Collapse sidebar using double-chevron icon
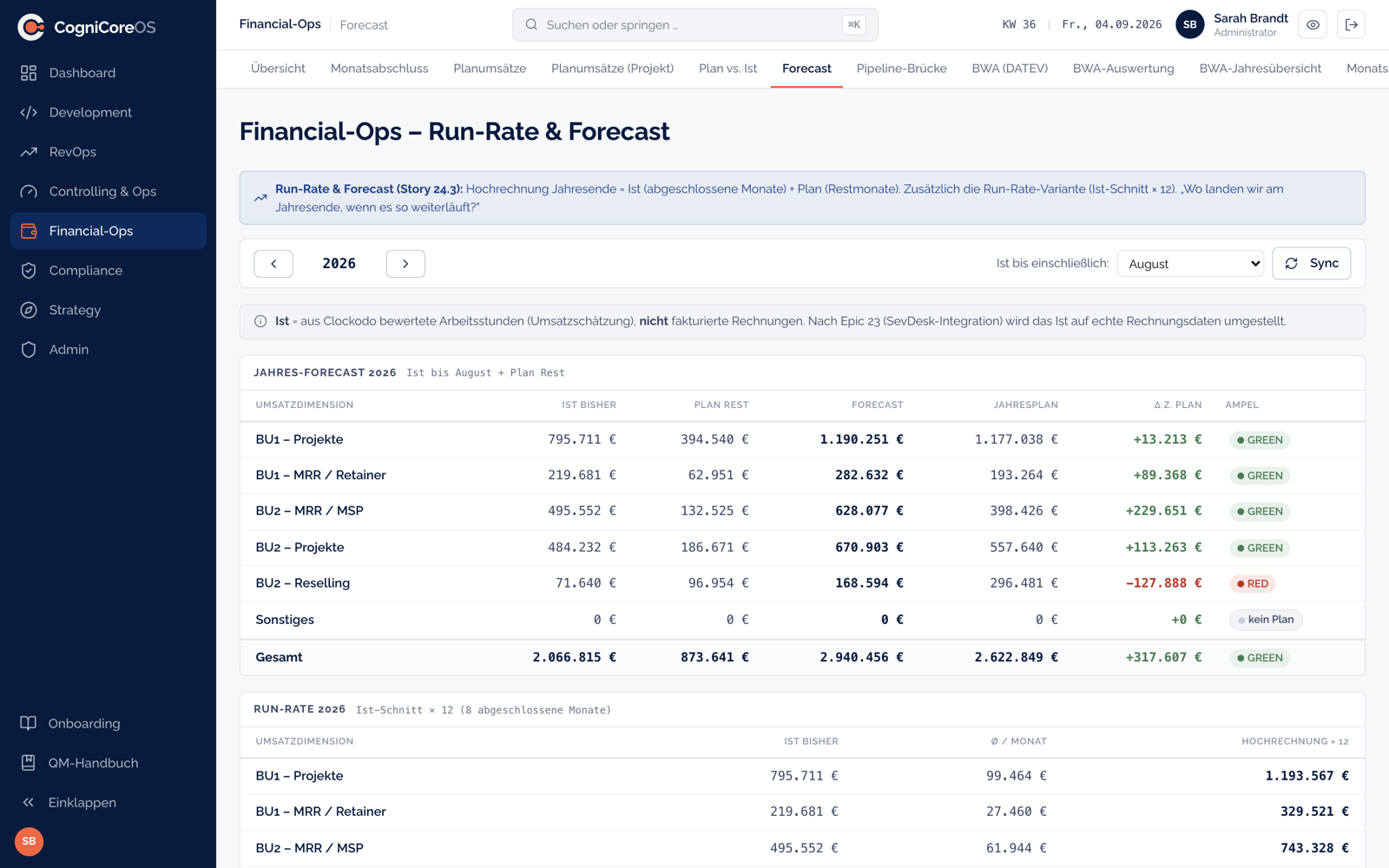This screenshot has width=1389, height=868. tap(29, 802)
